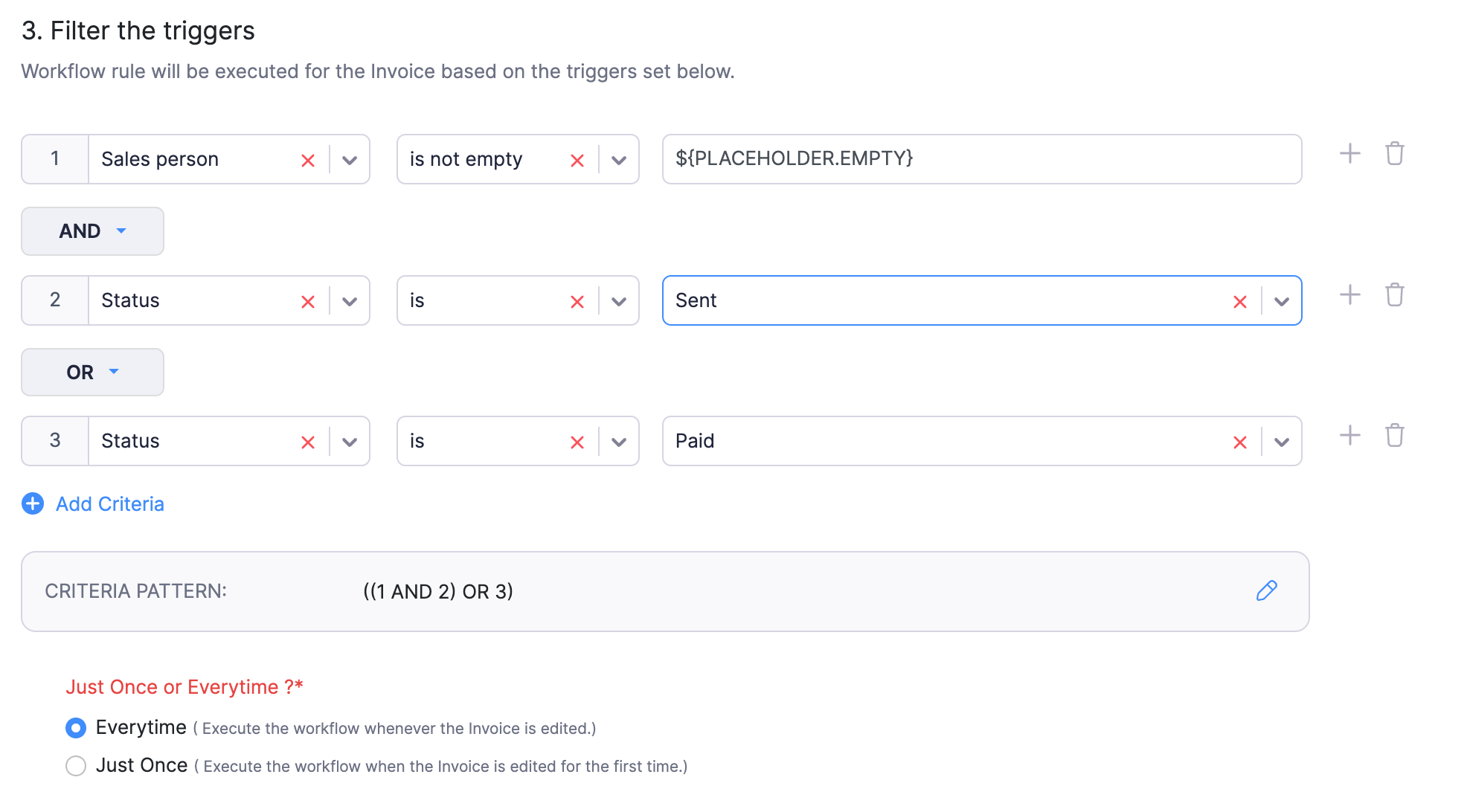This screenshot has width=1470, height=812.
Task: Click the edit pencil icon for criteria pattern
Action: 1266,590
